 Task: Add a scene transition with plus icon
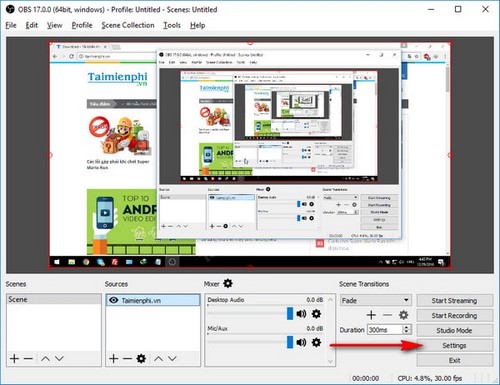click(x=371, y=315)
